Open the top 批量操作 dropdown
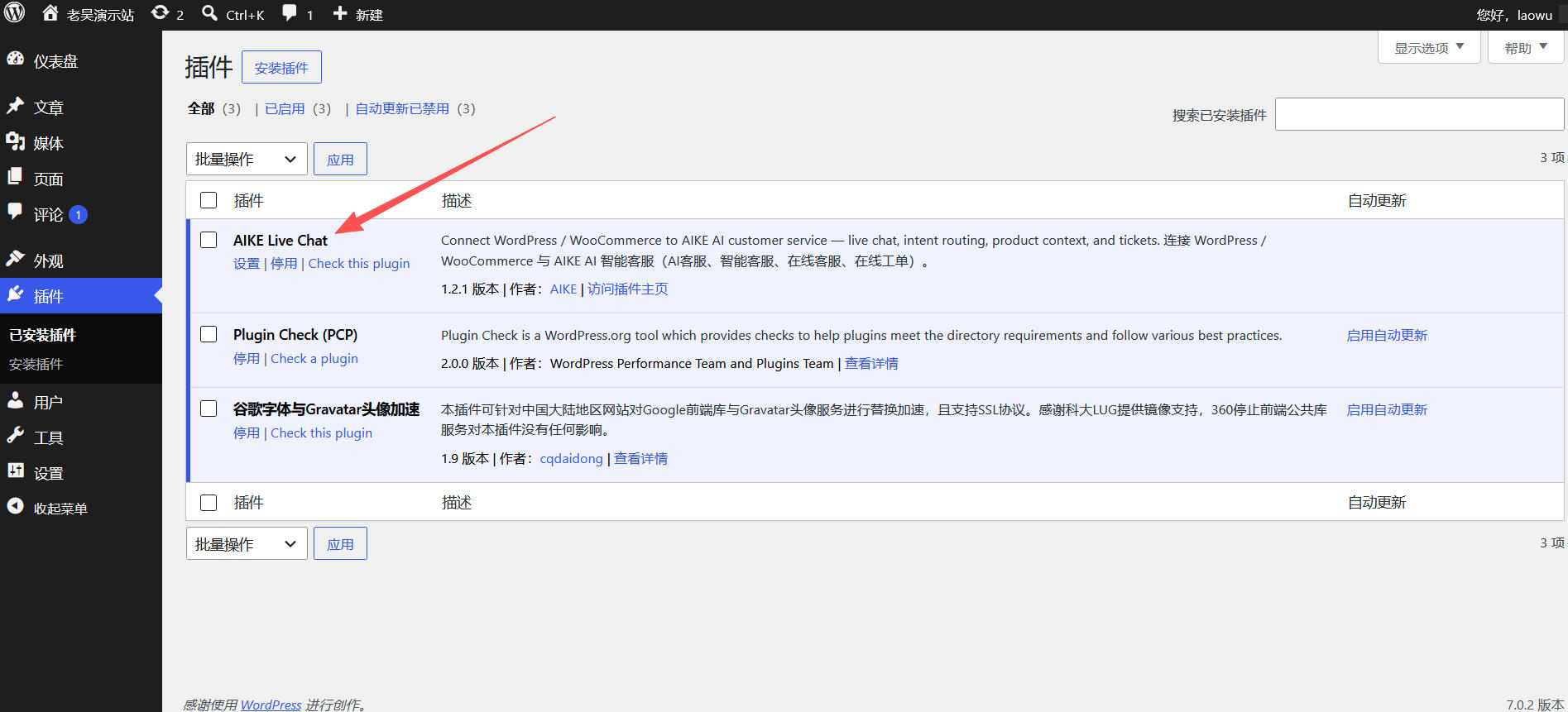 [x=247, y=159]
